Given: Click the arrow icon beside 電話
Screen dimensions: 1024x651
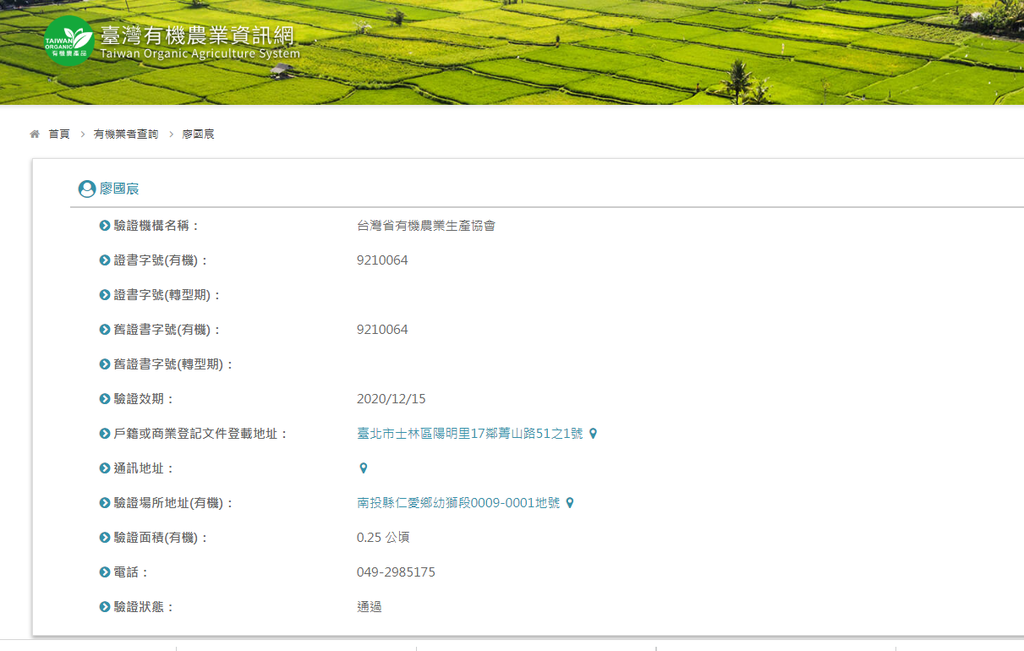Looking at the screenshot, I should pyautogui.click(x=103, y=571).
